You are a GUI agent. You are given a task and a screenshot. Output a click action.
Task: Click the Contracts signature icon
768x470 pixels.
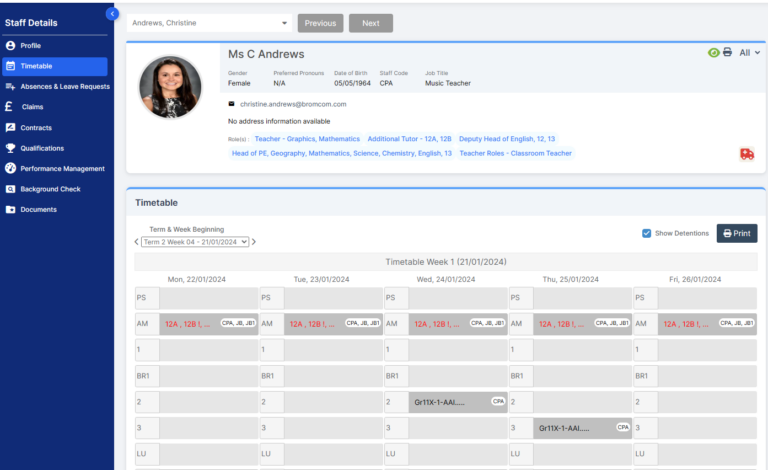(10, 128)
